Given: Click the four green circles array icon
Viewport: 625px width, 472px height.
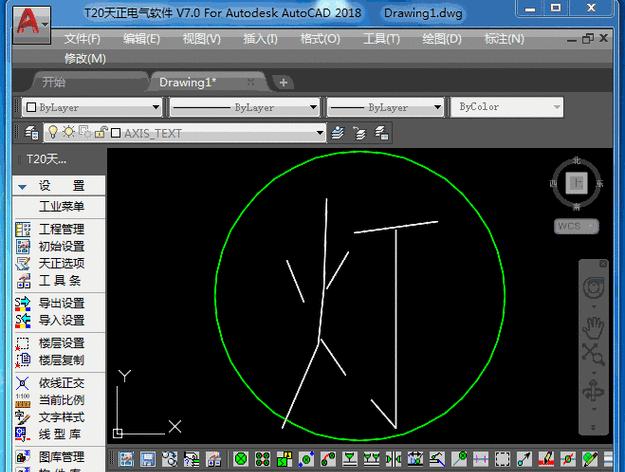Looking at the screenshot, I should 263,459.
